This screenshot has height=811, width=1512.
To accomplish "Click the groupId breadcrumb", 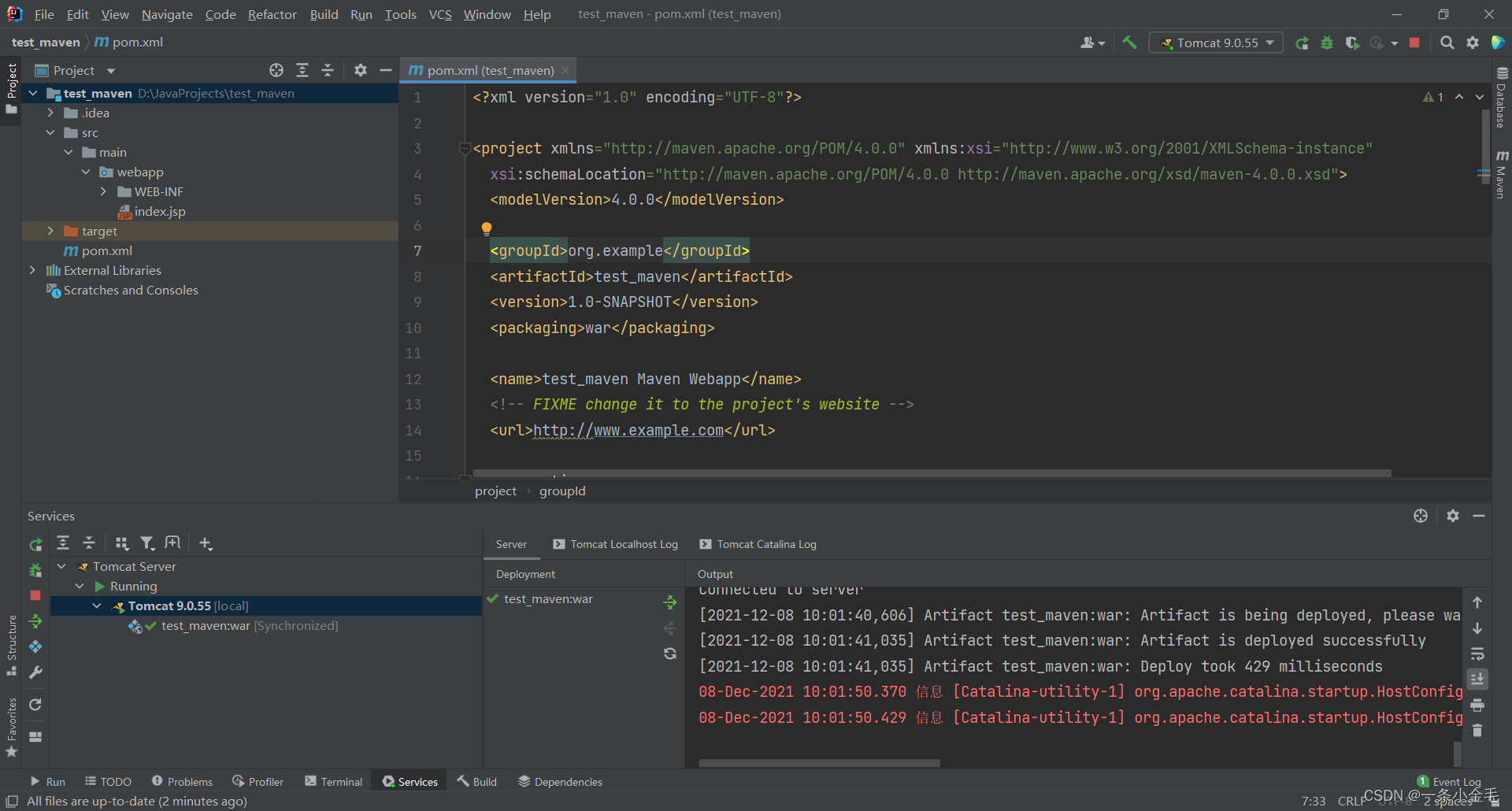I will click(562, 491).
